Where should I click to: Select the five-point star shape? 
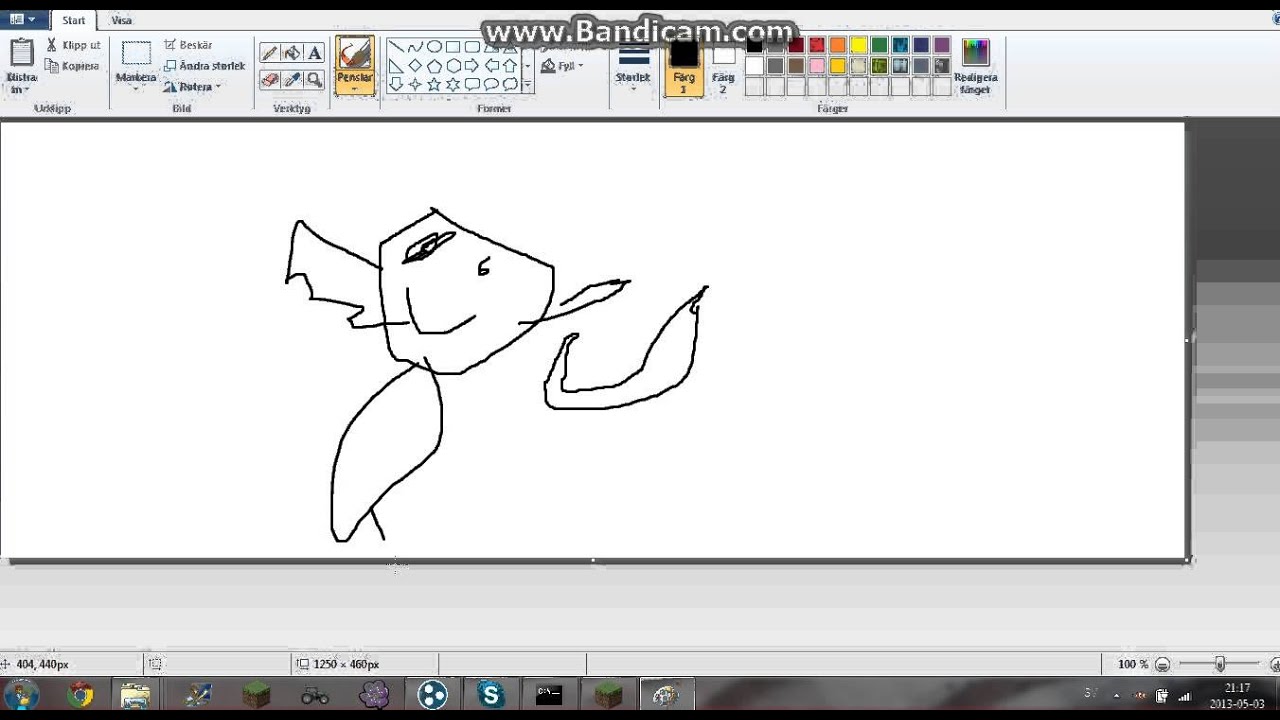pos(434,85)
